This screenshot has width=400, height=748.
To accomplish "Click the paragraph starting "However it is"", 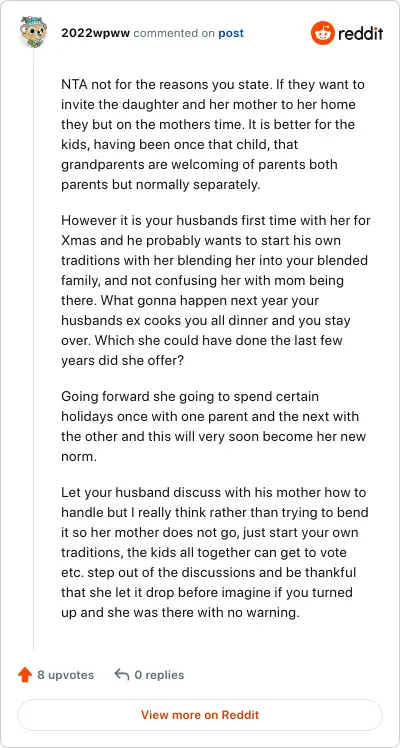I will (x=216, y=291).
